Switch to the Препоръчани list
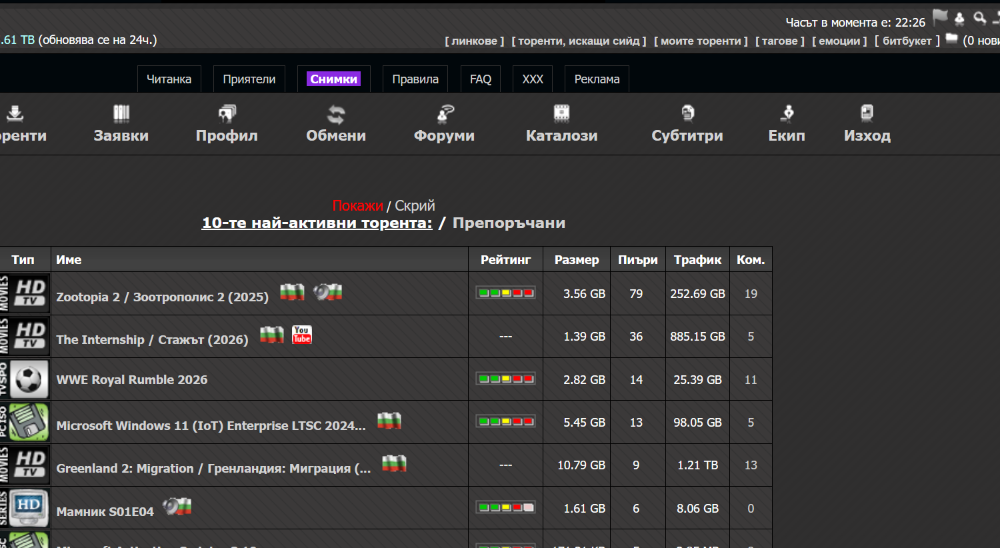Screen dimensions: 1000x548 509,223
